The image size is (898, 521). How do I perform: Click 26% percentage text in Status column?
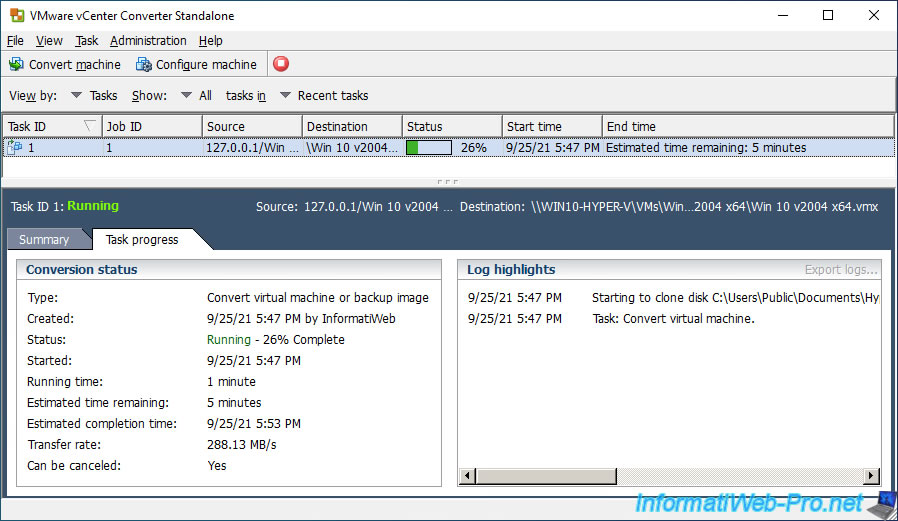[474, 148]
